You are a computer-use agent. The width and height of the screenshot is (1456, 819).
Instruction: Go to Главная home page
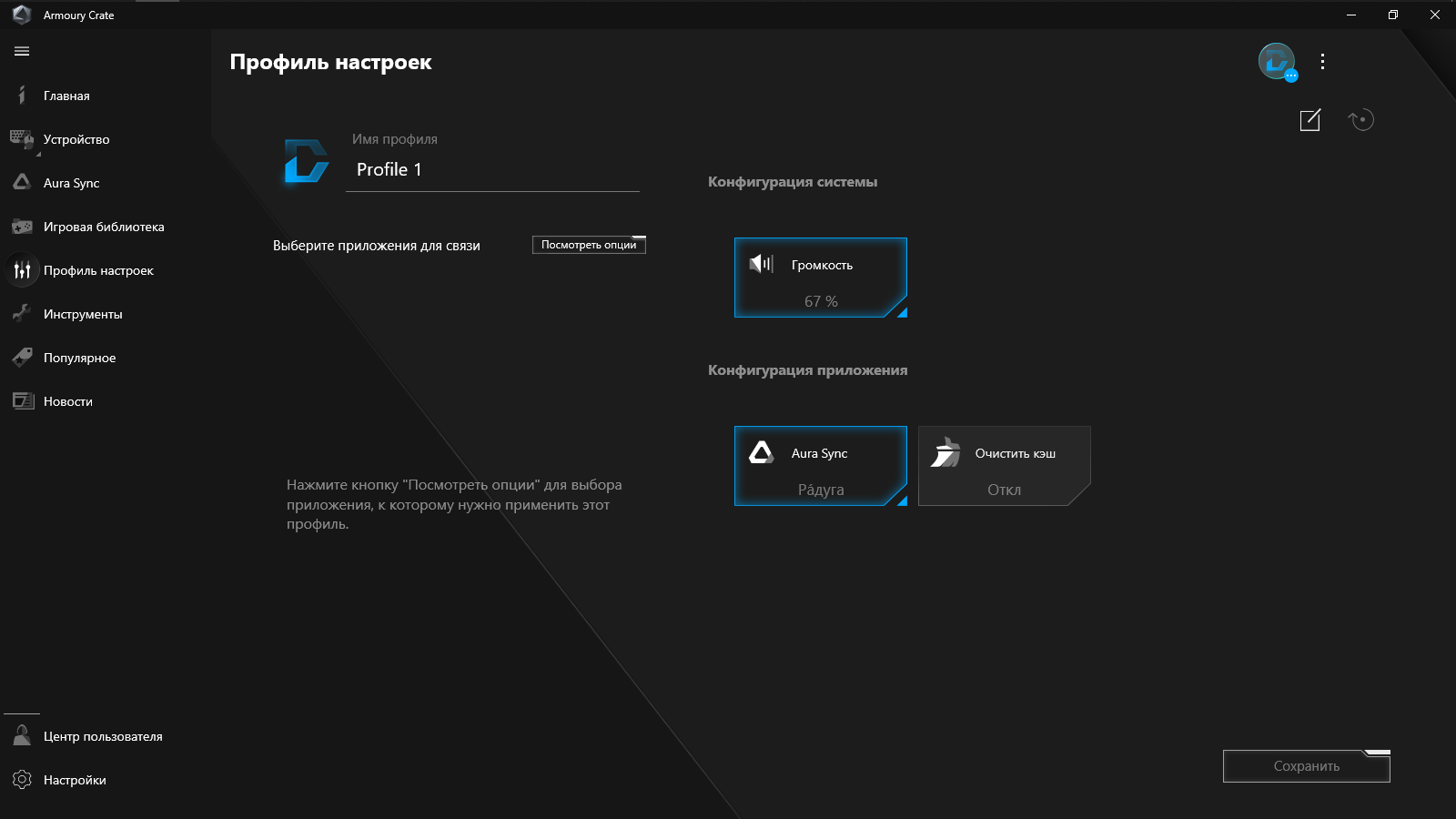[66, 96]
